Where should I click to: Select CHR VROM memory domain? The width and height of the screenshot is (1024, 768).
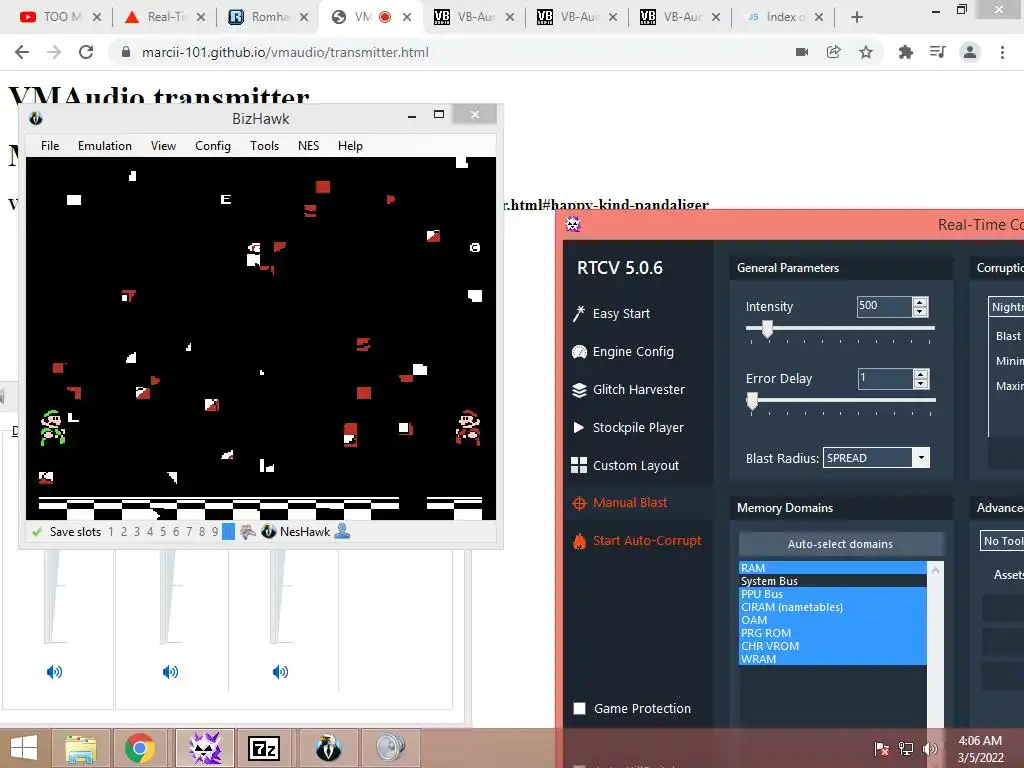(x=833, y=647)
